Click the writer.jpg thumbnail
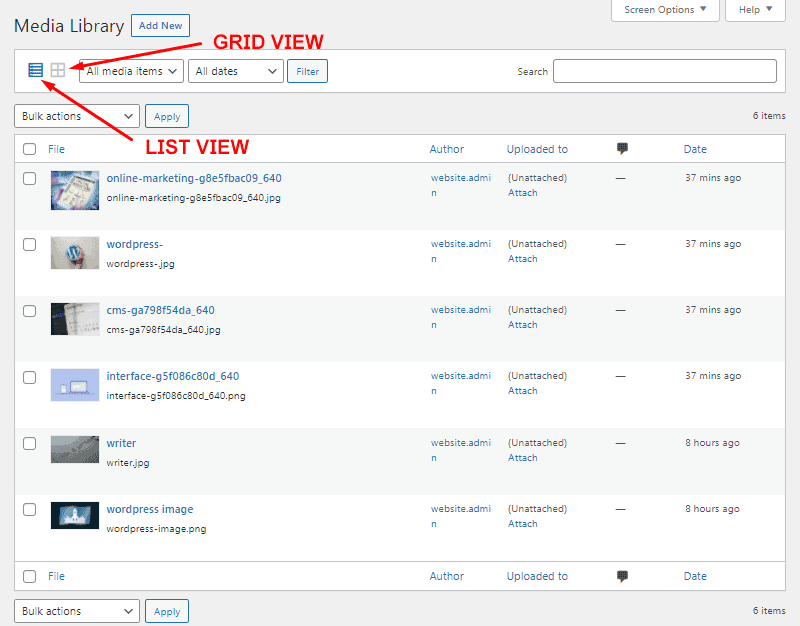 point(74,449)
